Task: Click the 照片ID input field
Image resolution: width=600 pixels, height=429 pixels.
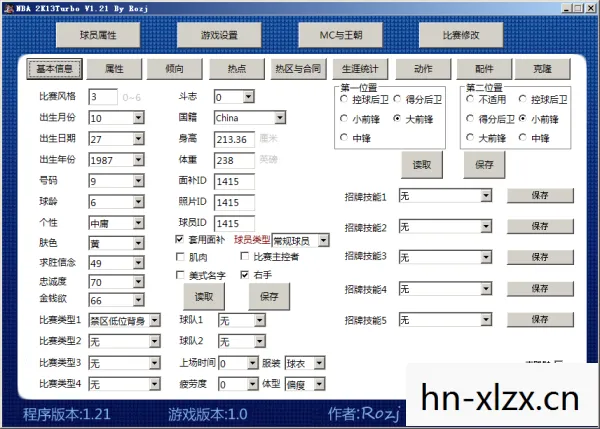Action: 234,202
